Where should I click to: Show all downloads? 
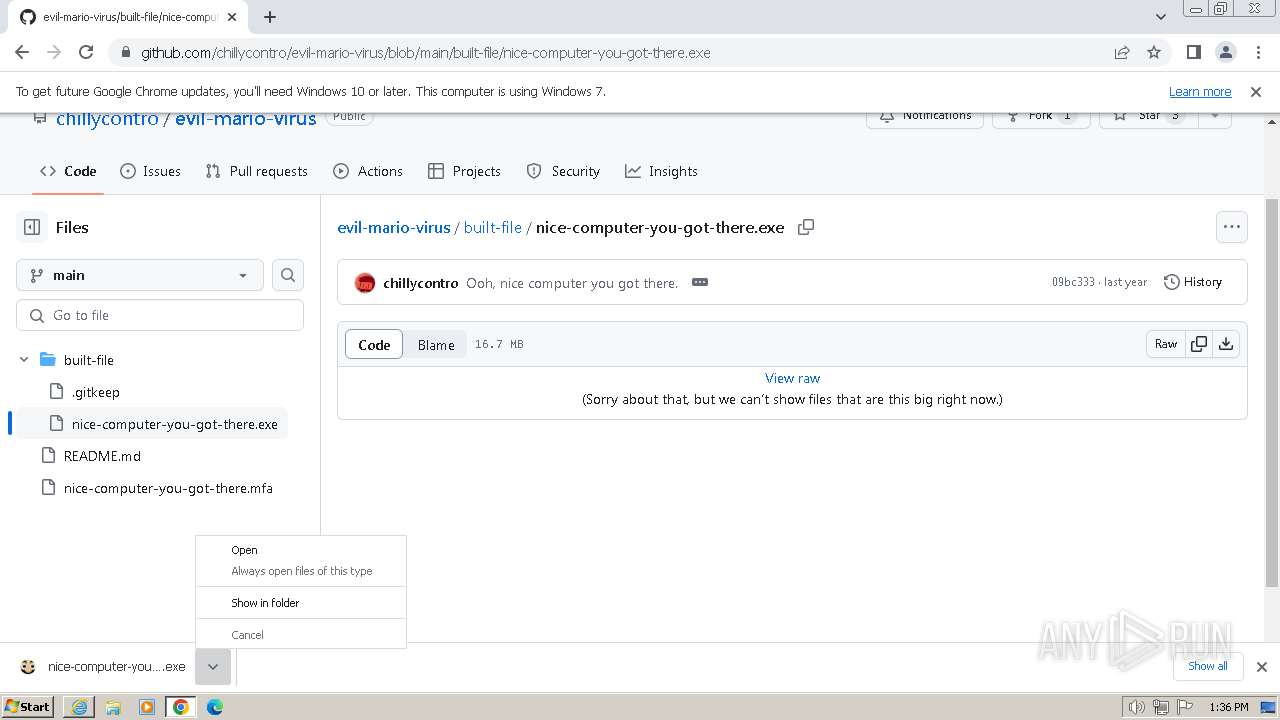click(x=1208, y=666)
